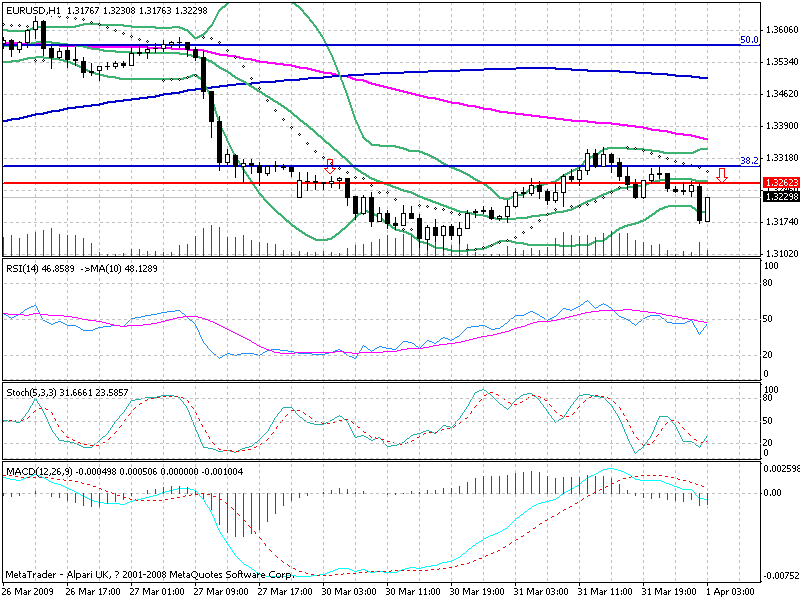Click the 27 Mar 01:00 time label
Image resolution: width=800 pixels, height=600 pixels.
click(x=157, y=592)
